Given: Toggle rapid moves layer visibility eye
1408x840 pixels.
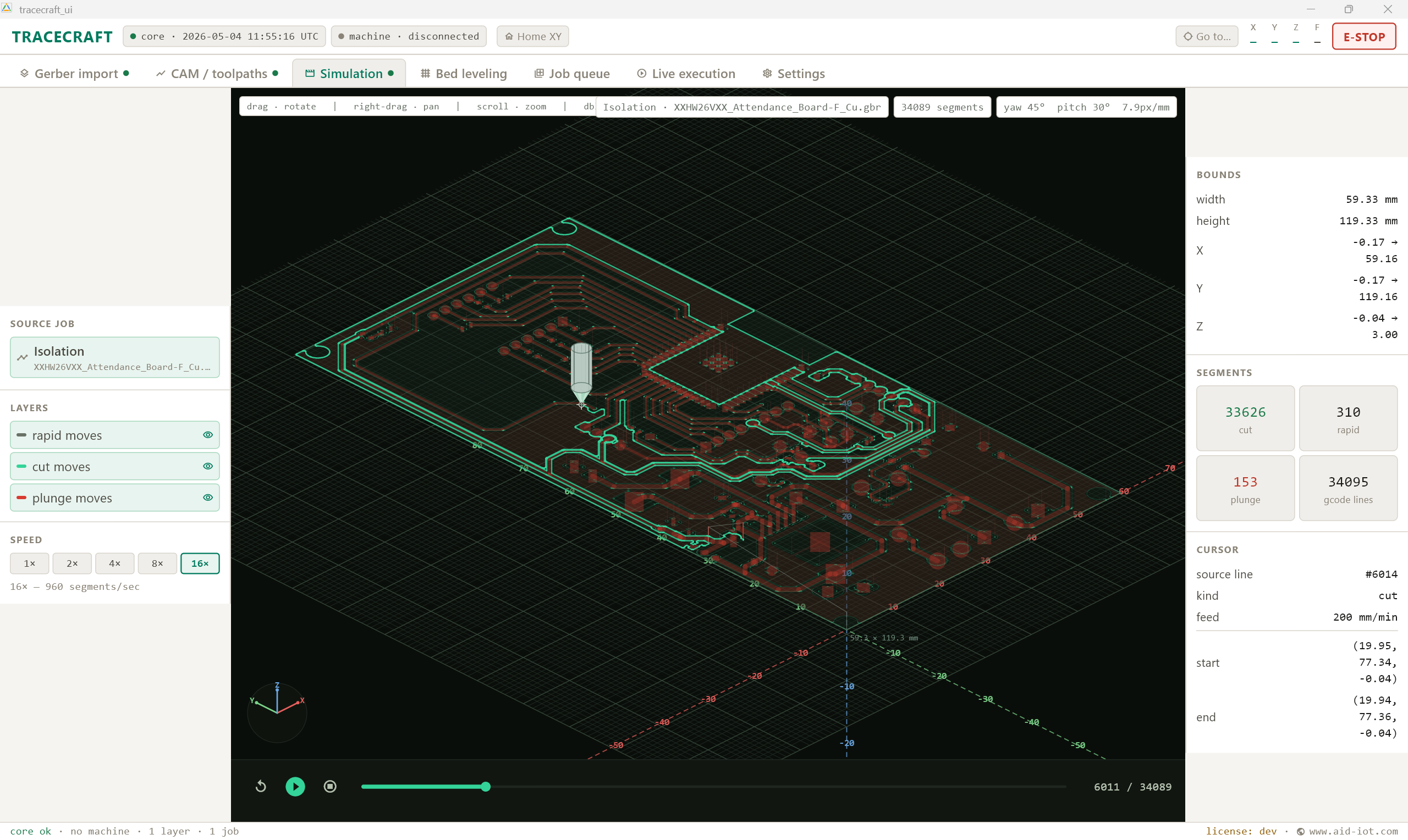Looking at the screenshot, I should point(208,435).
